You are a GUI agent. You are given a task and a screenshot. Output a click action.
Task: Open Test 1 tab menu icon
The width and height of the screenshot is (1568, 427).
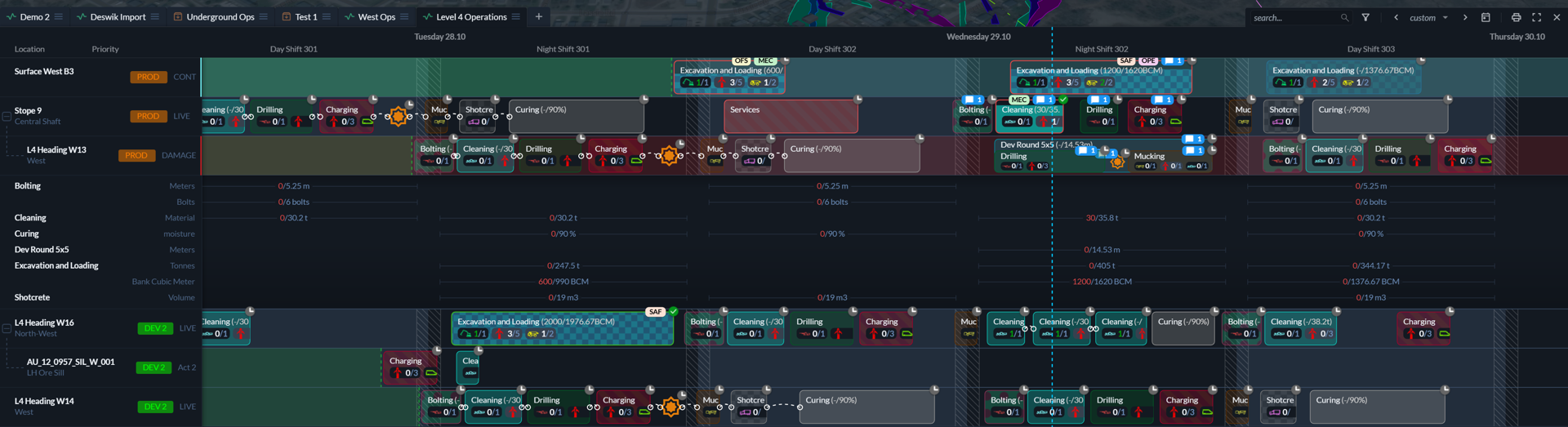click(x=327, y=16)
